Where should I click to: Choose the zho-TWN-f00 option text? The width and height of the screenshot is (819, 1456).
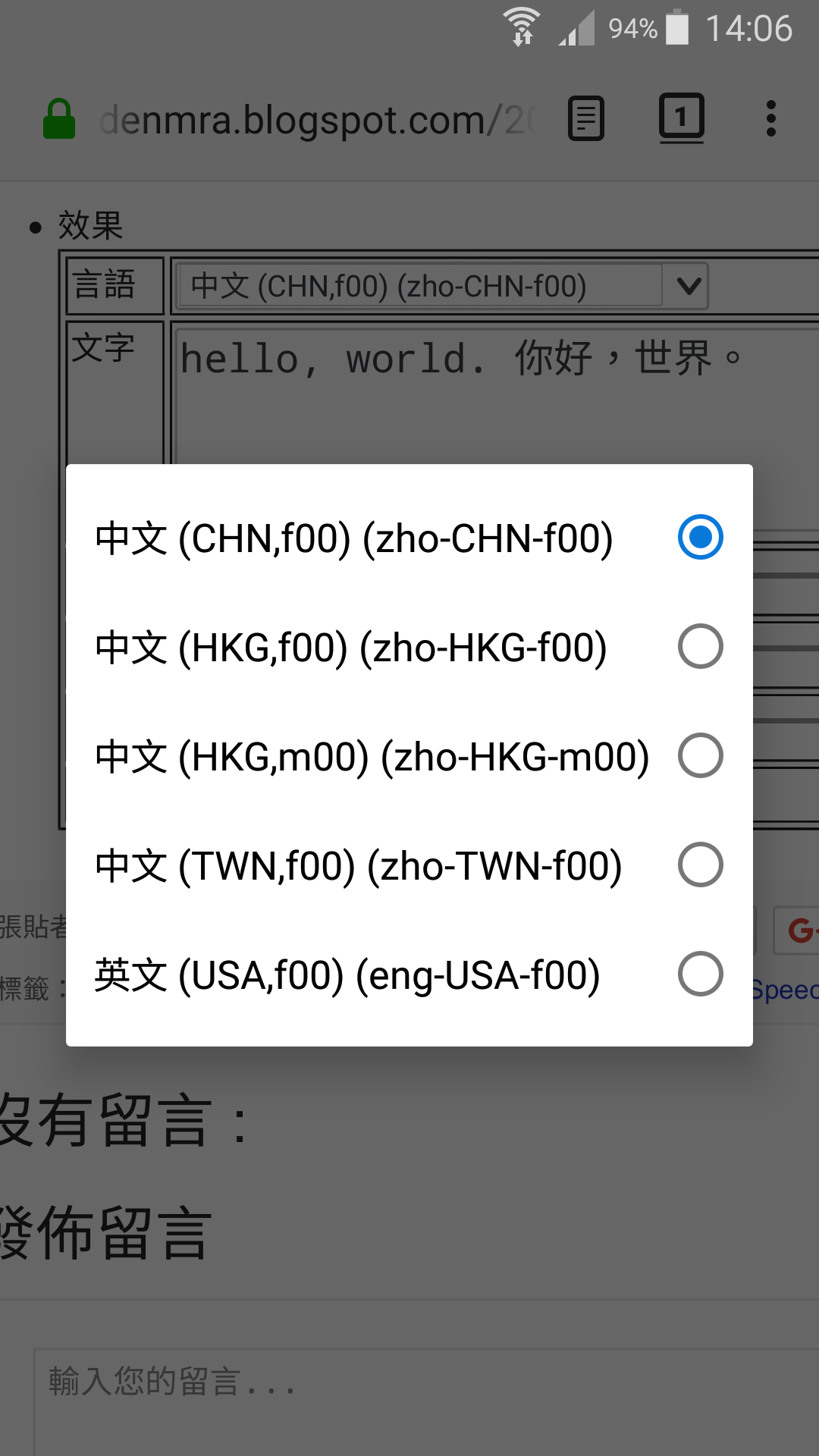[x=495, y=866]
